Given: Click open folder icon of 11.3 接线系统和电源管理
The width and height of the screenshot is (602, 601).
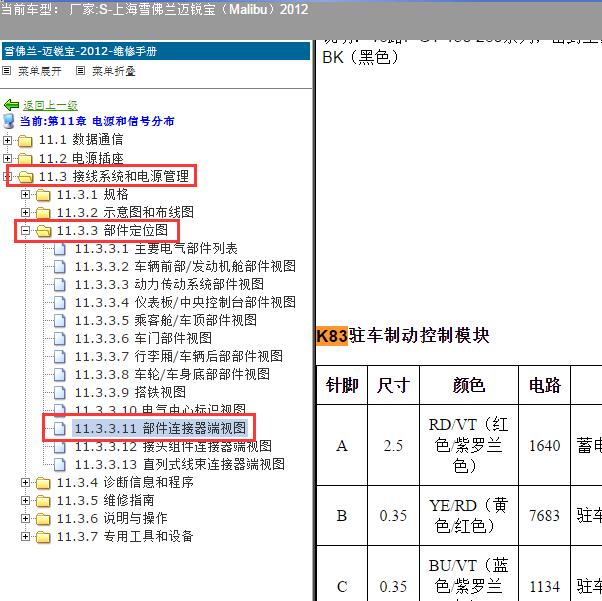Looking at the screenshot, I should pyautogui.click(x=26, y=177).
